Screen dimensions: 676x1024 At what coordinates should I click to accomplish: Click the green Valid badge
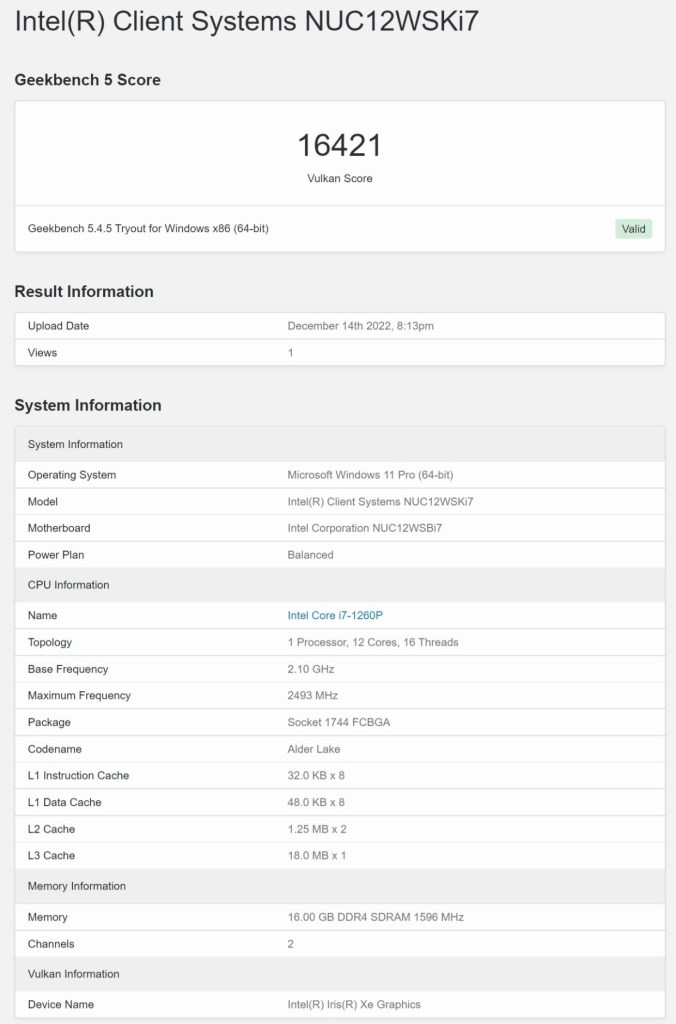634,229
